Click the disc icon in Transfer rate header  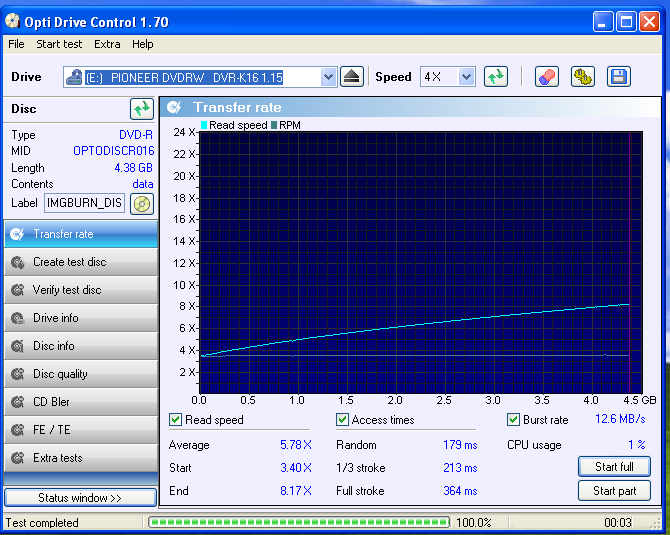pos(174,107)
